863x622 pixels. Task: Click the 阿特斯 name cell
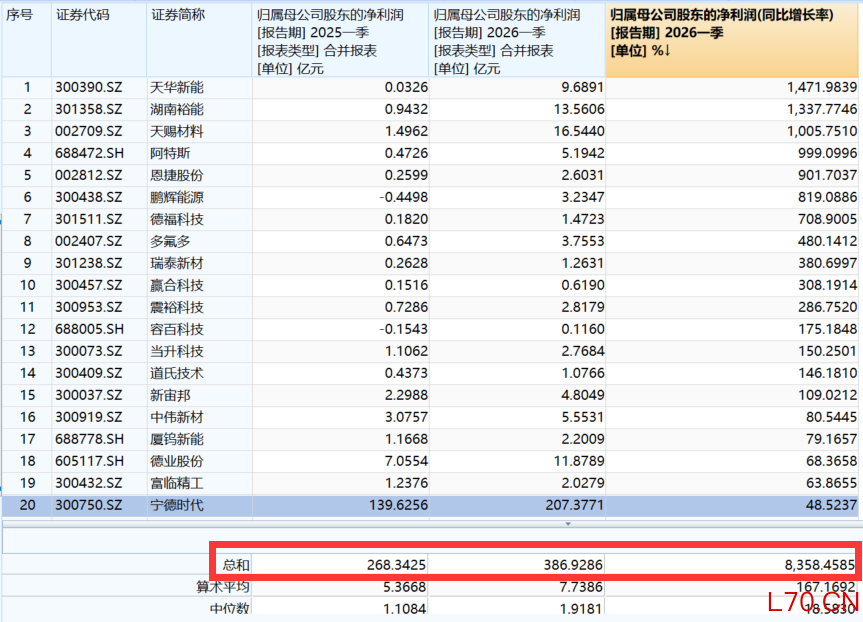170,154
